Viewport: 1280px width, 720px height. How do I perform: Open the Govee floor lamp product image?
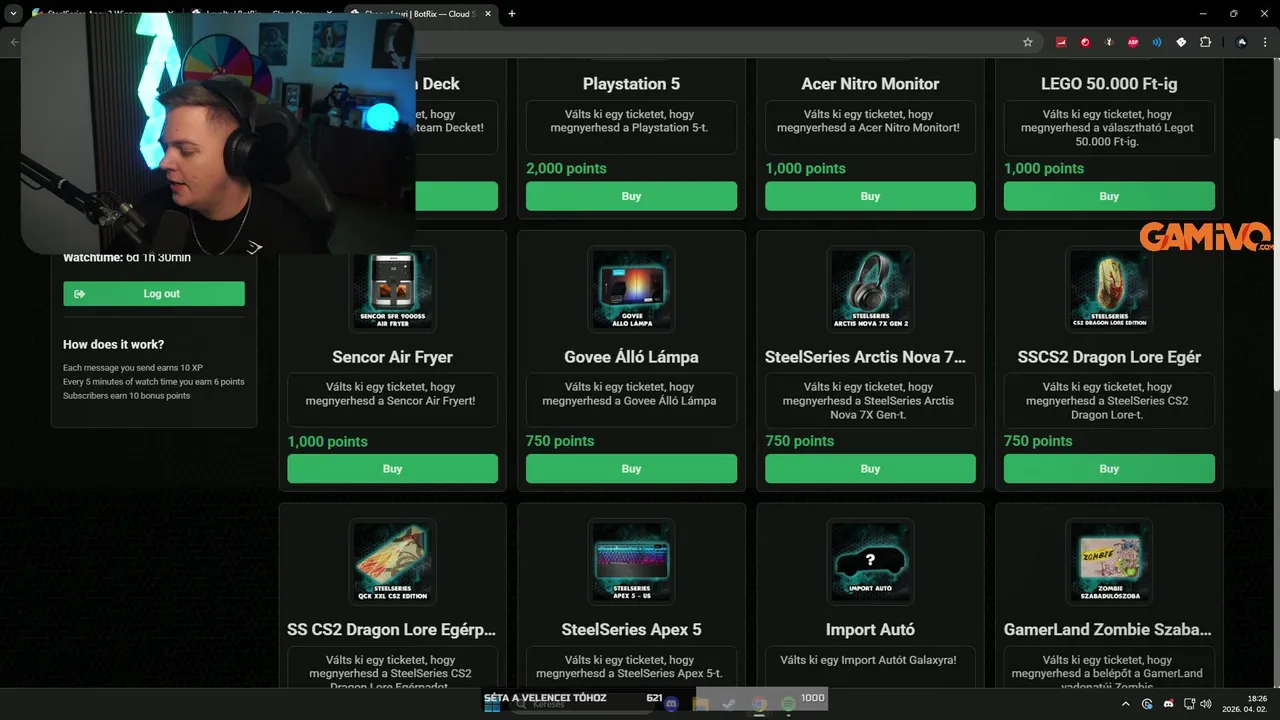click(631, 289)
